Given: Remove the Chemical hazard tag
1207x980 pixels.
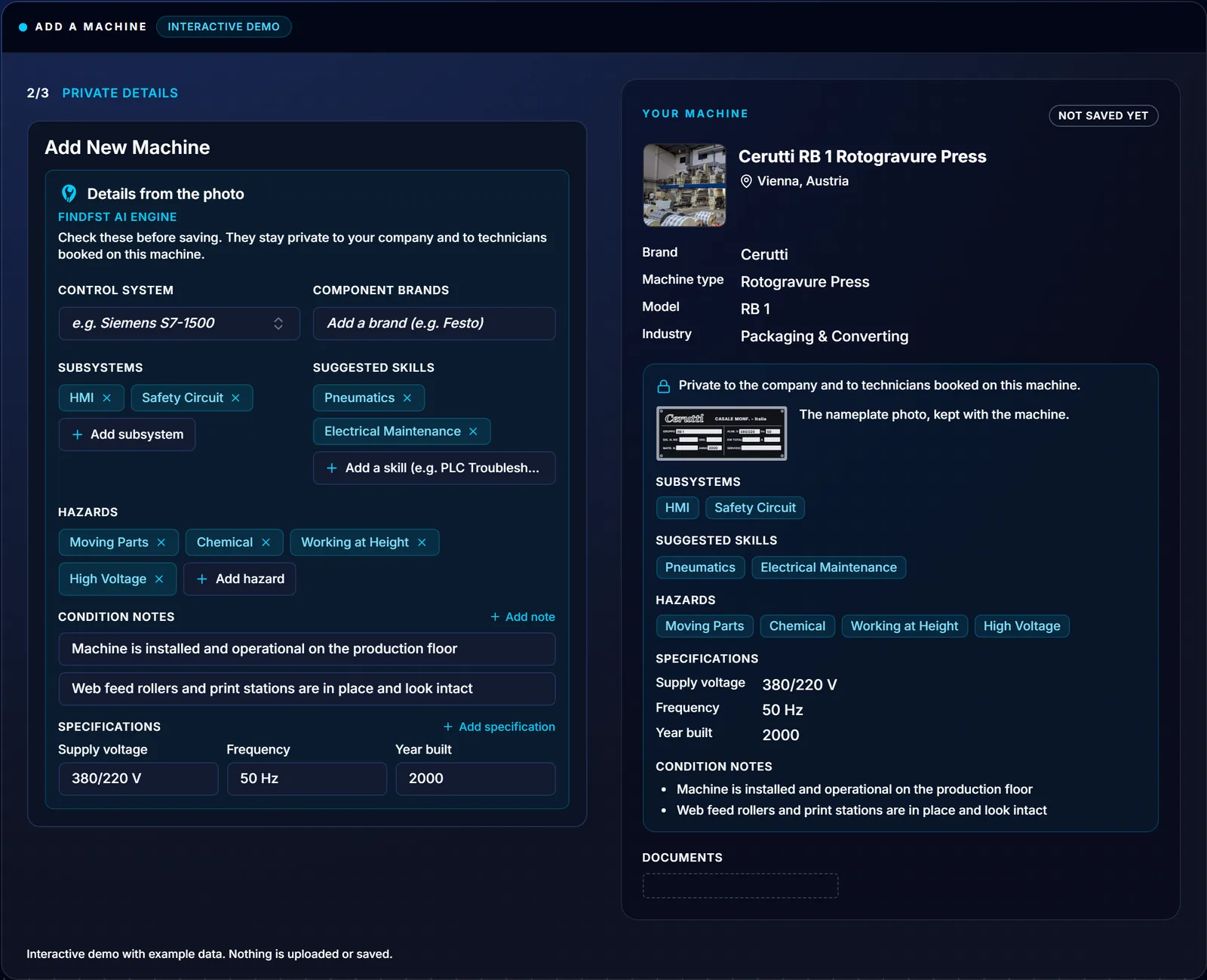Looking at the screenshot, I should 266,542.
